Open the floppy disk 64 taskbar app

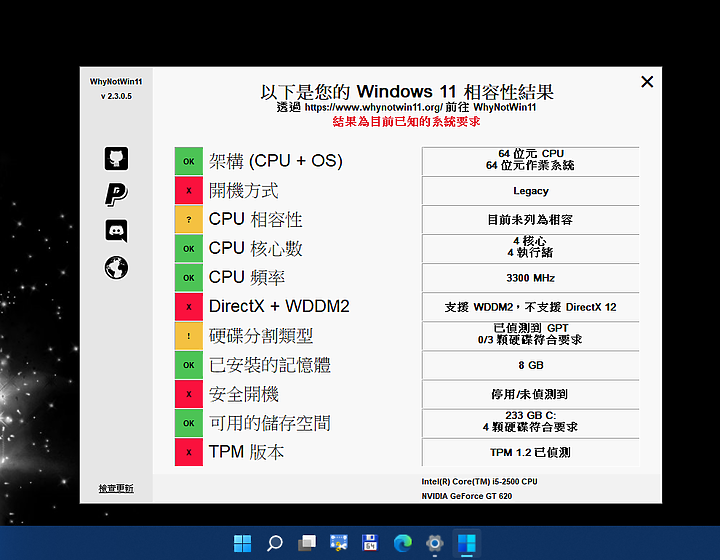(x=370, y=543)
